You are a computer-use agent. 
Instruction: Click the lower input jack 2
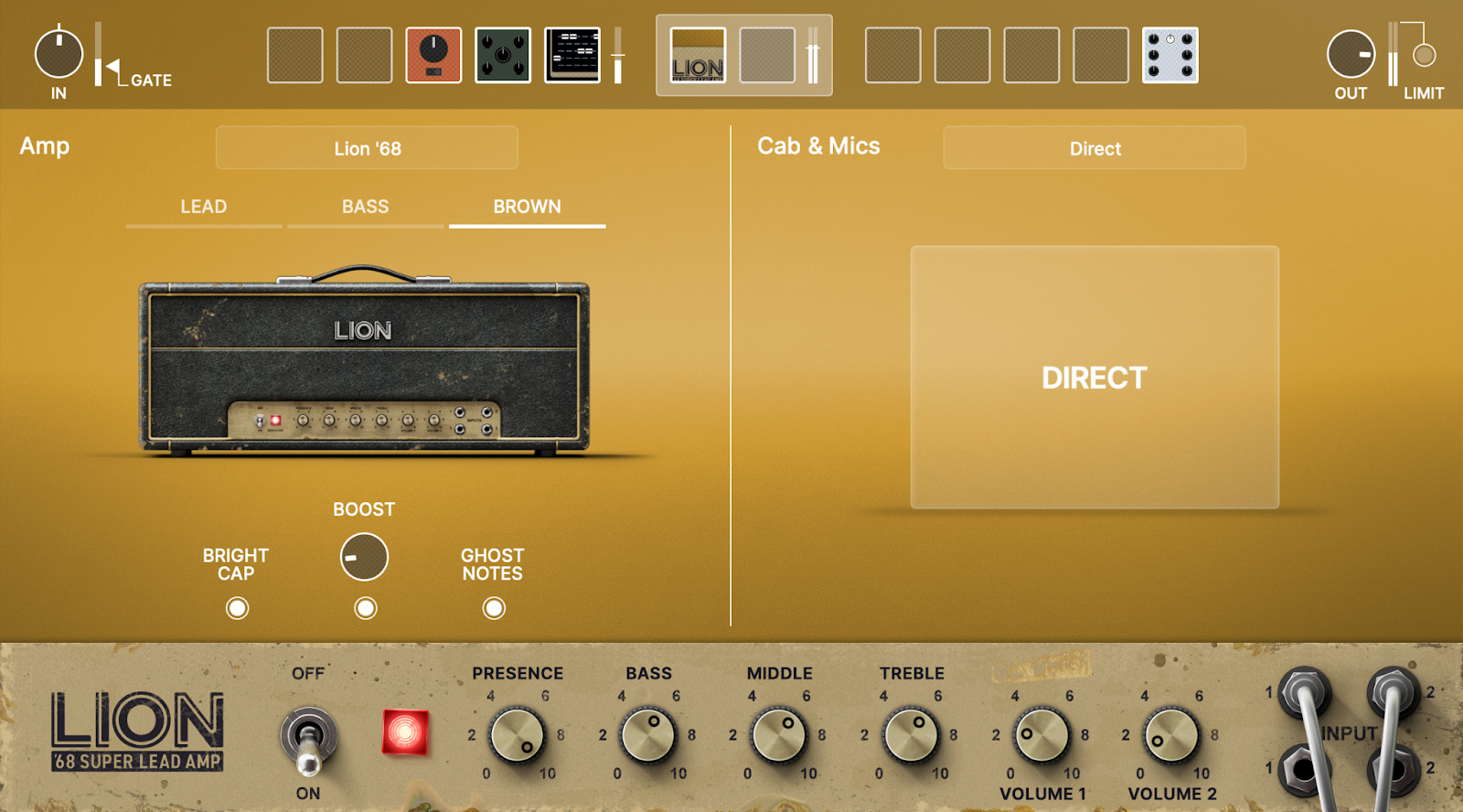click(x=1392, y=771)
